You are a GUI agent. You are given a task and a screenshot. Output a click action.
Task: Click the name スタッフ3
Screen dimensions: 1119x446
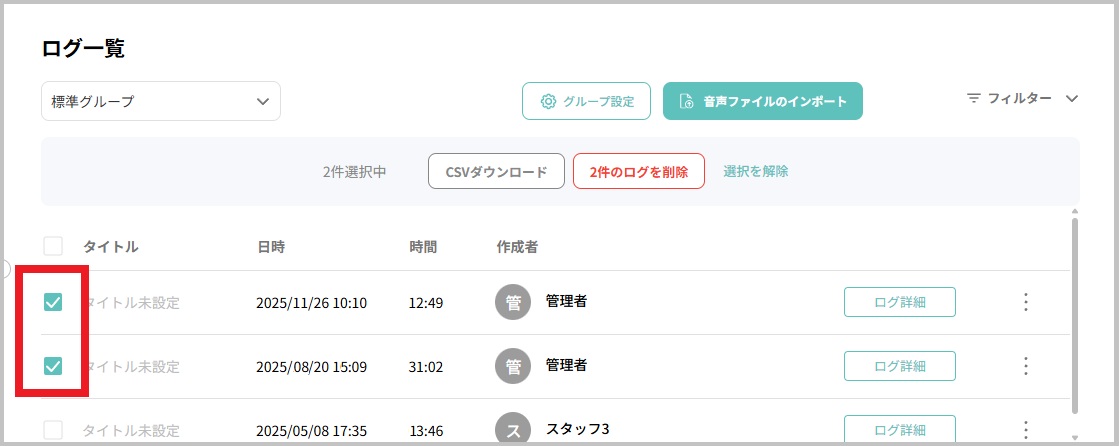click(577, 429)
